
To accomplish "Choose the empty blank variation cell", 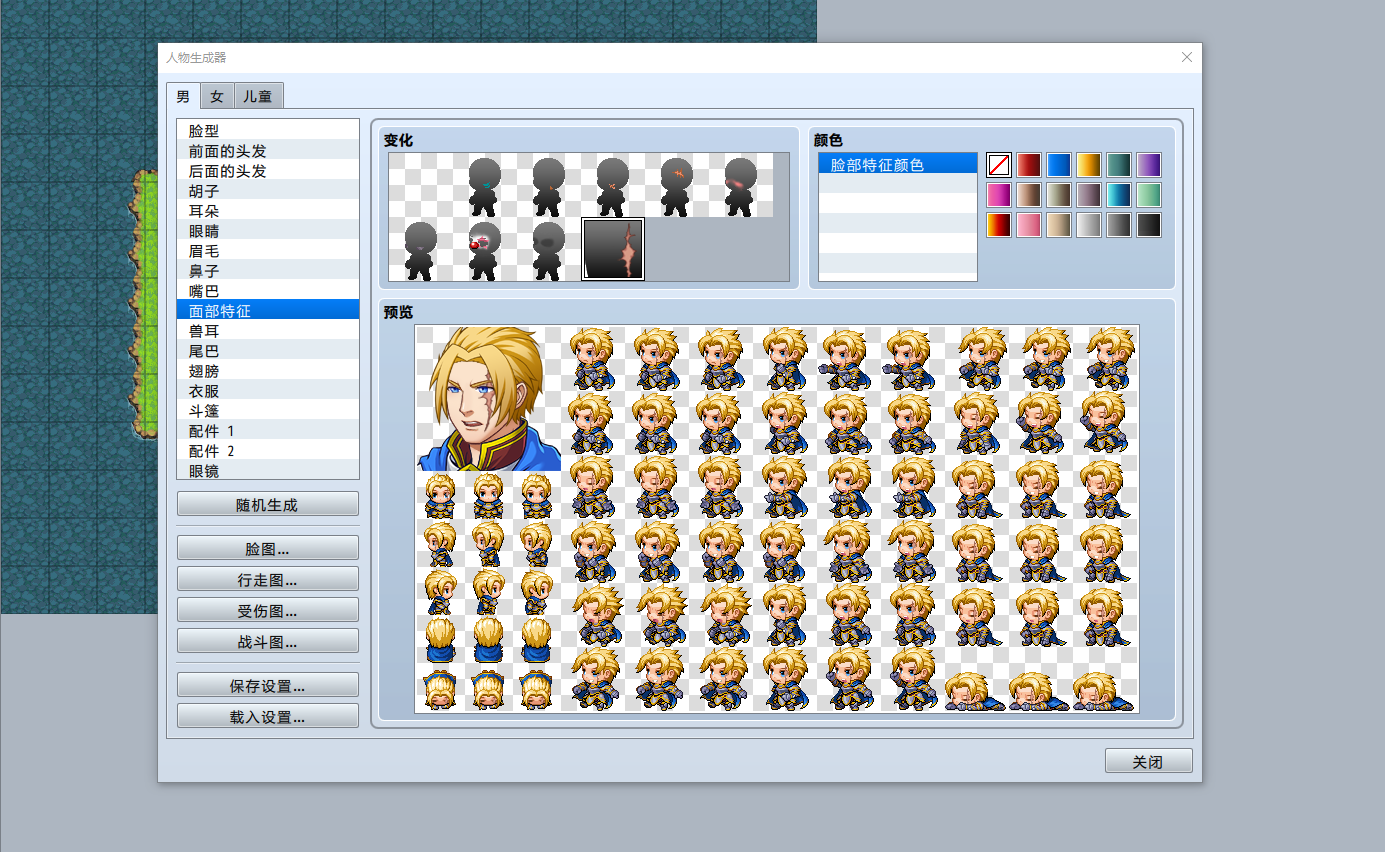I will 421,185.
